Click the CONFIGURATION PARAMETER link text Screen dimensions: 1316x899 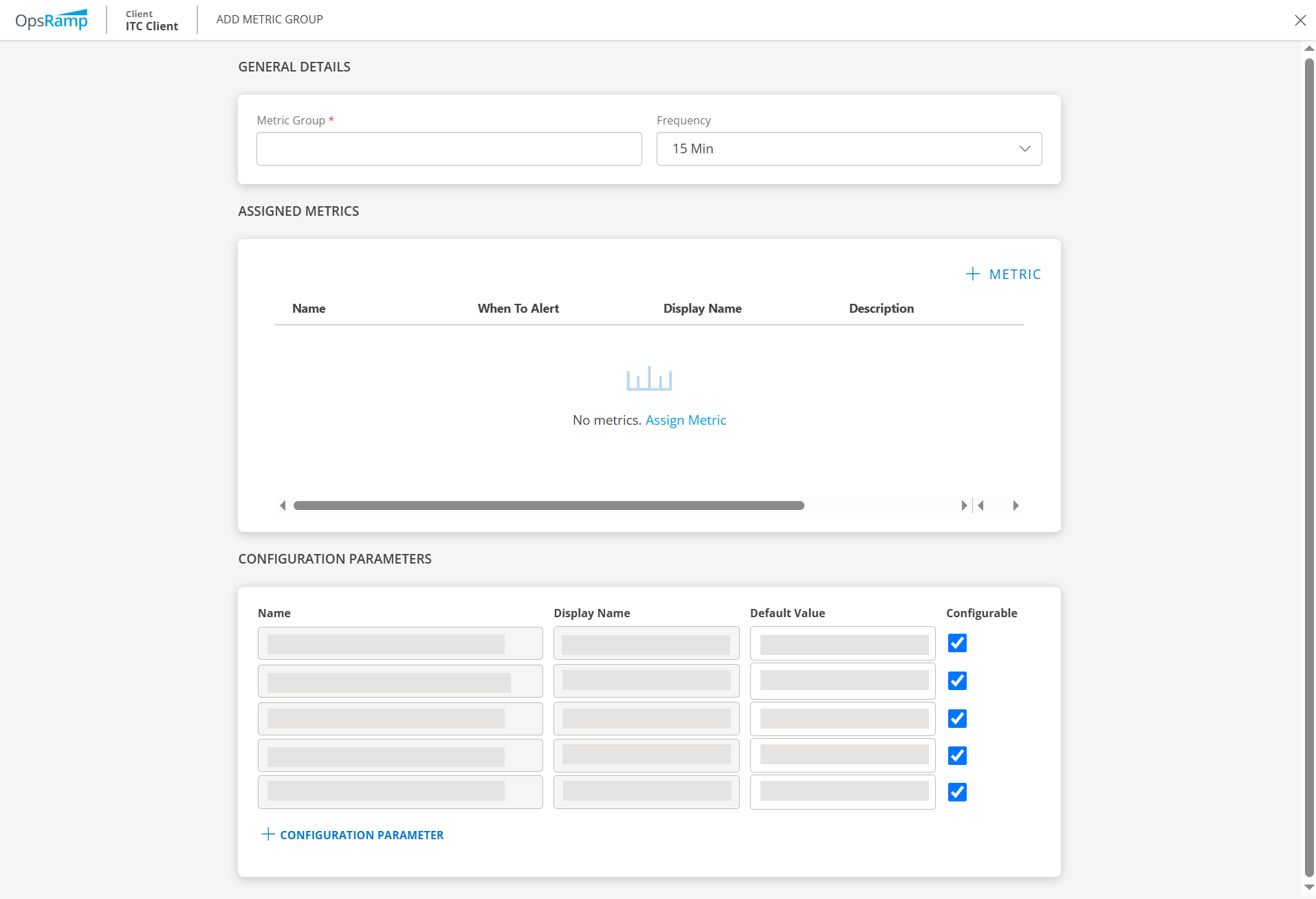pyautogui.click(x=362, y=835)
